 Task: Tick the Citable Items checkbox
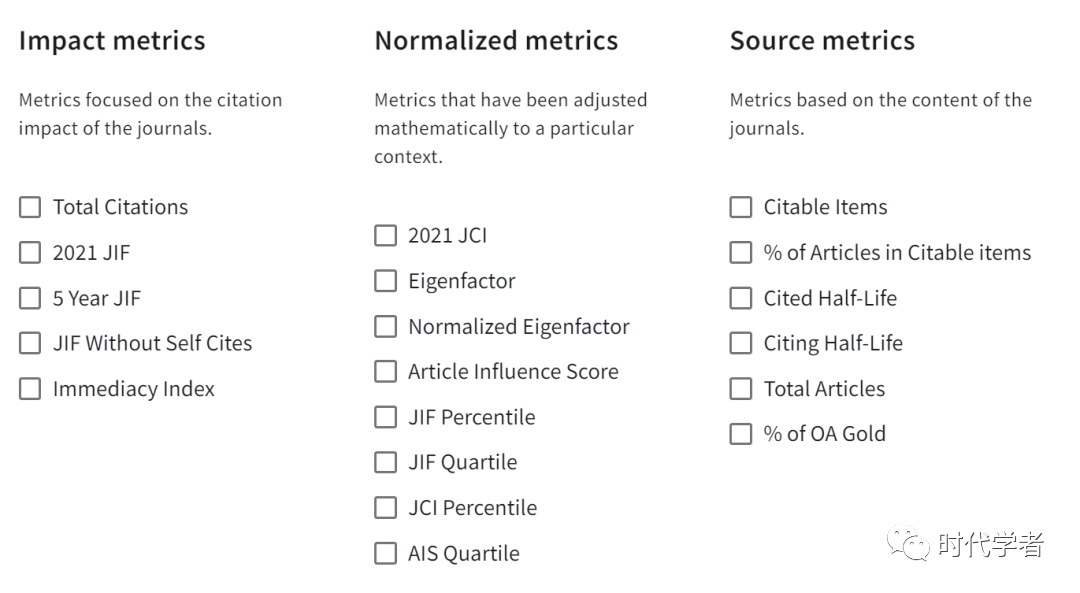tap(741, 207)
